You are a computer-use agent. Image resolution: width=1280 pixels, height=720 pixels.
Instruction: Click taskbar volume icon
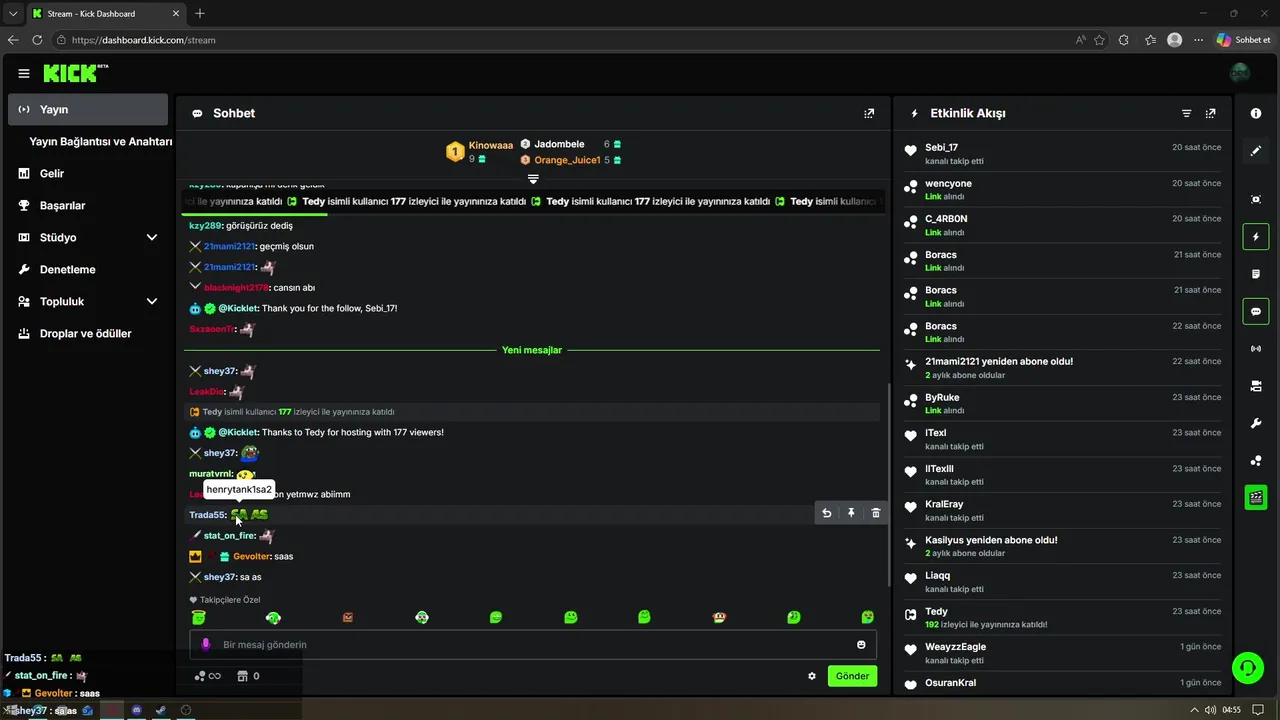tap(1211, 710)
